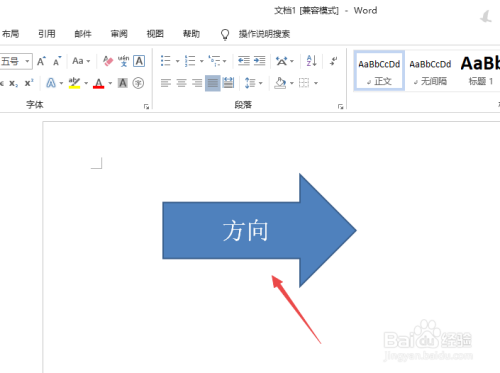
Task: Toggle character shading icon
Action: 123,83
